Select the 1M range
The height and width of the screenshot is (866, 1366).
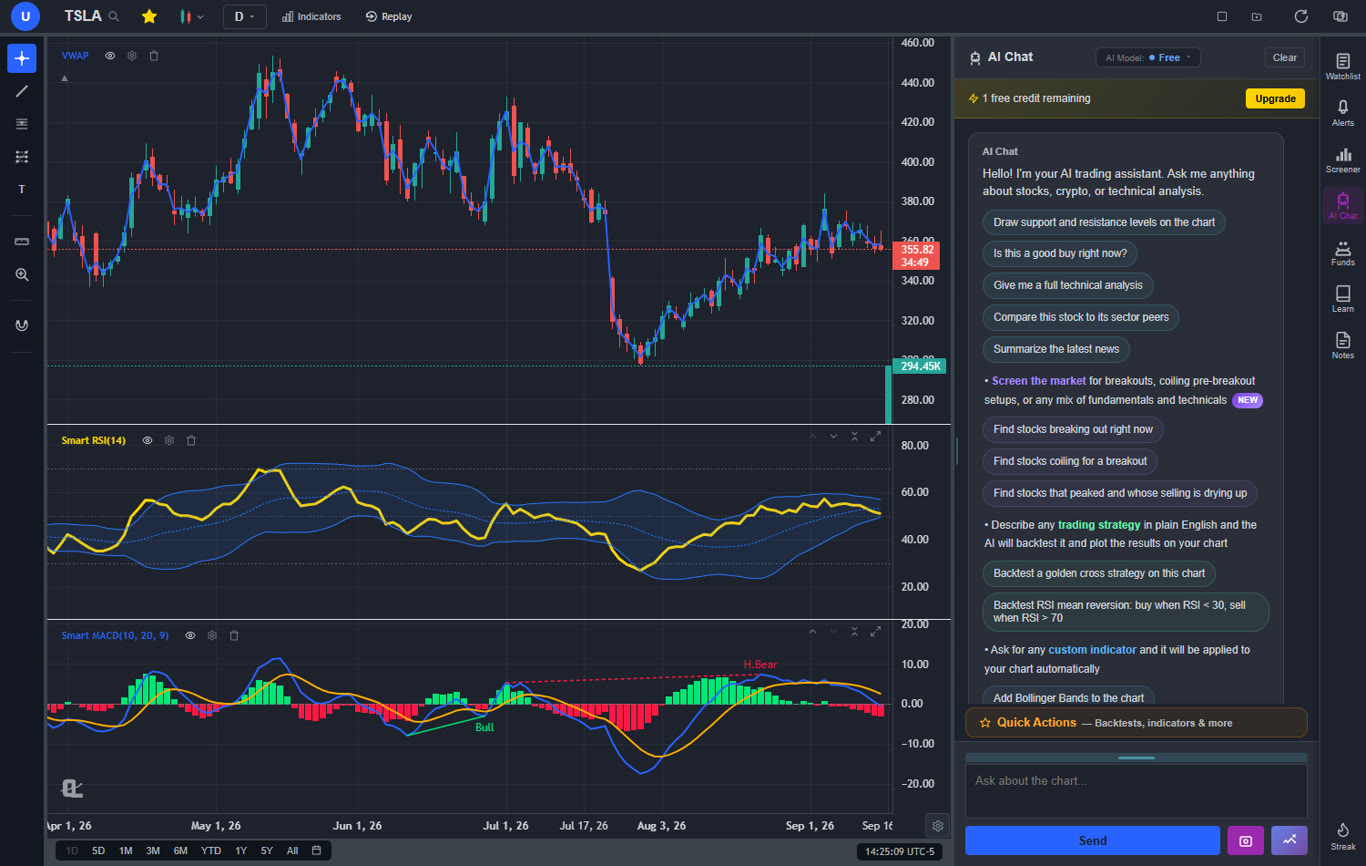click(125, 851)
